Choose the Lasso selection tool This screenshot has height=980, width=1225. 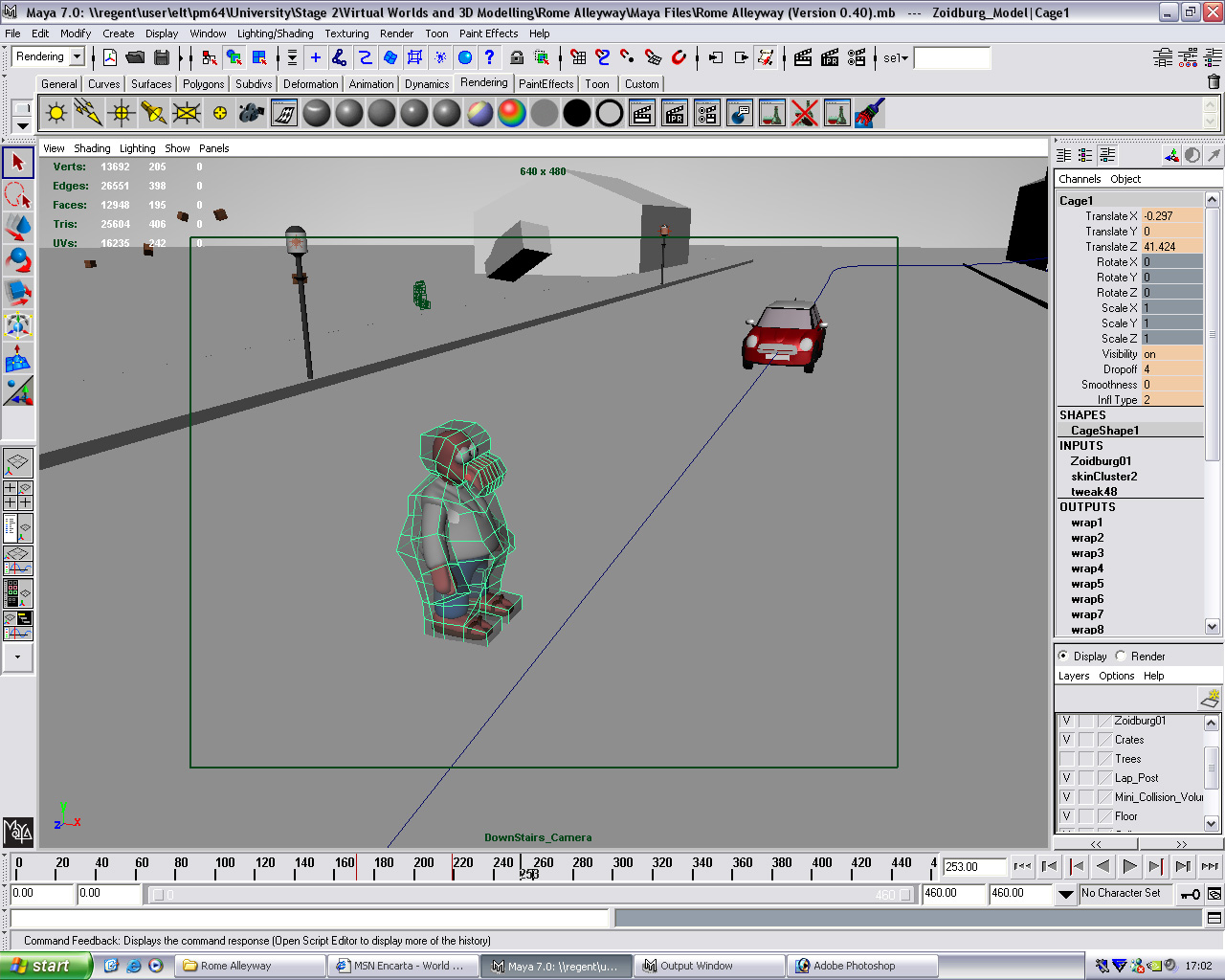18,195
